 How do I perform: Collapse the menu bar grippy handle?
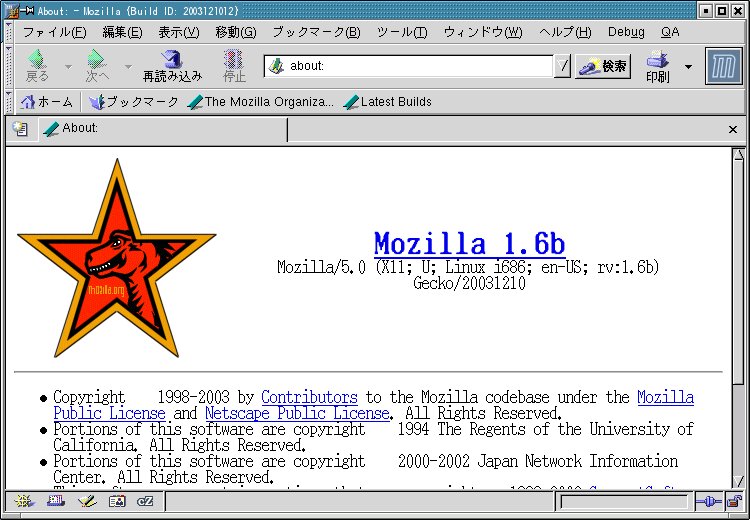click(x=9, y=32)
